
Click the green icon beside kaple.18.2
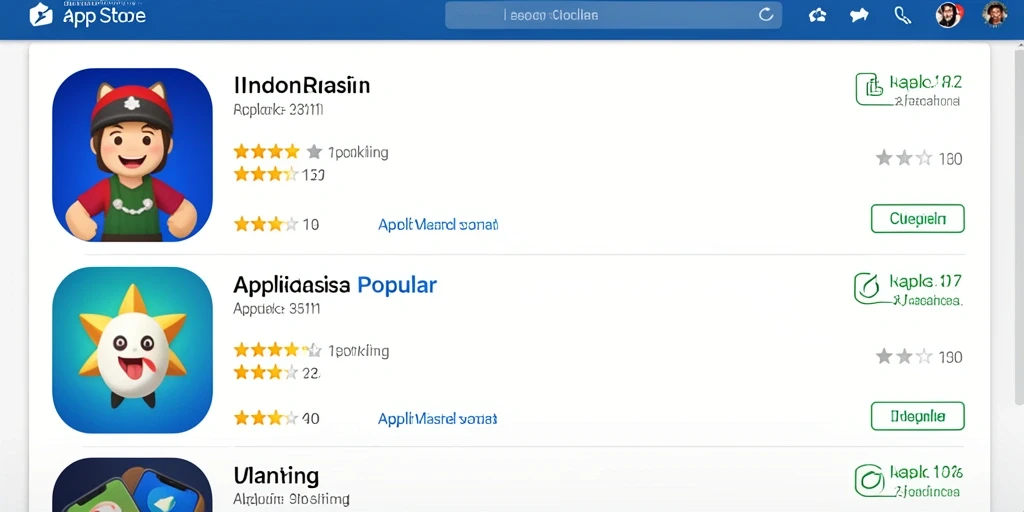871,89
